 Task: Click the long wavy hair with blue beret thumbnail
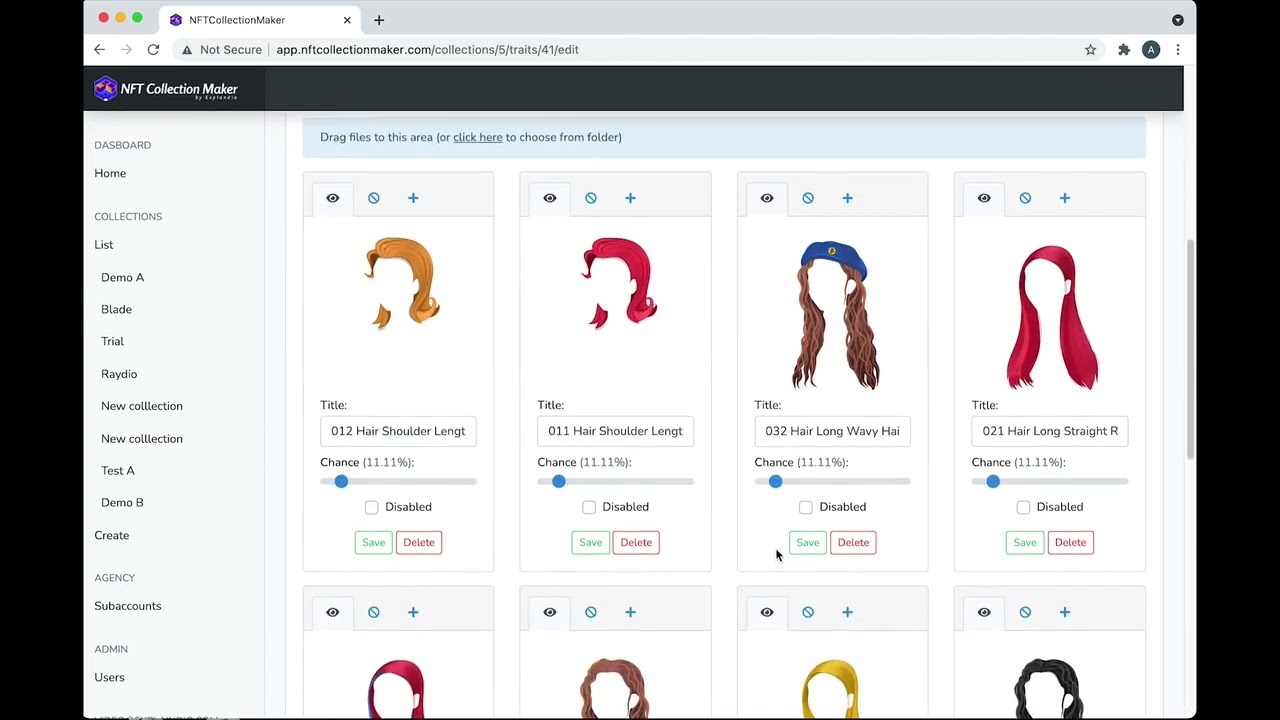[835, 313]
